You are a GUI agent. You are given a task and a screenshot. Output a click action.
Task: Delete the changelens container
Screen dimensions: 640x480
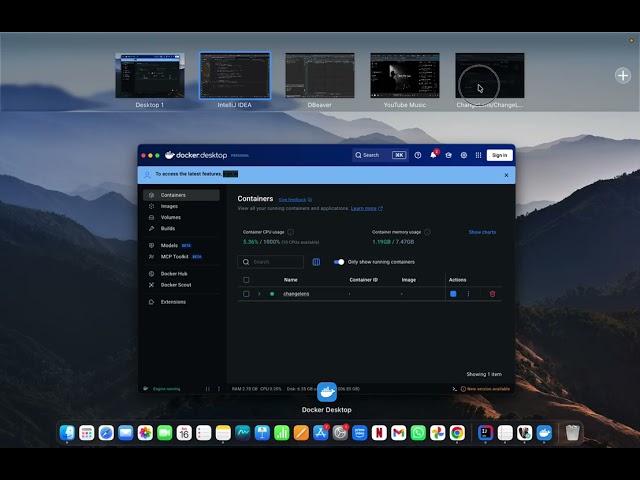point(492,294)
